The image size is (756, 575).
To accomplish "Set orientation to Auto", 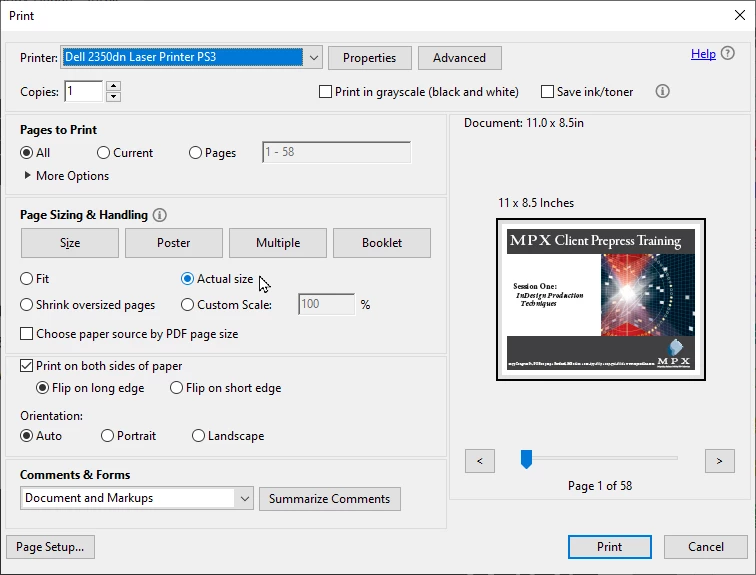I will 27,436.
